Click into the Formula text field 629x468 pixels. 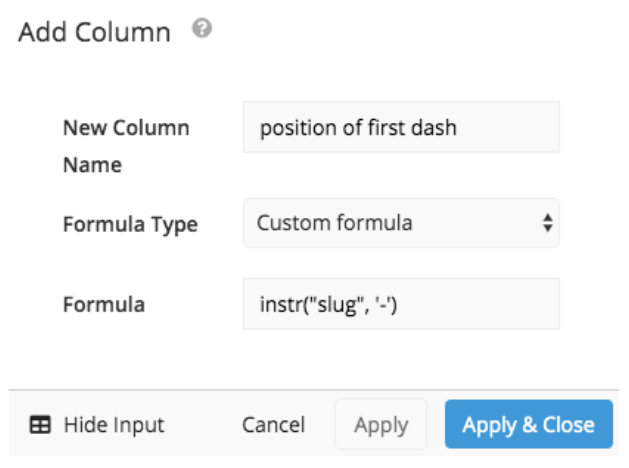401,304
